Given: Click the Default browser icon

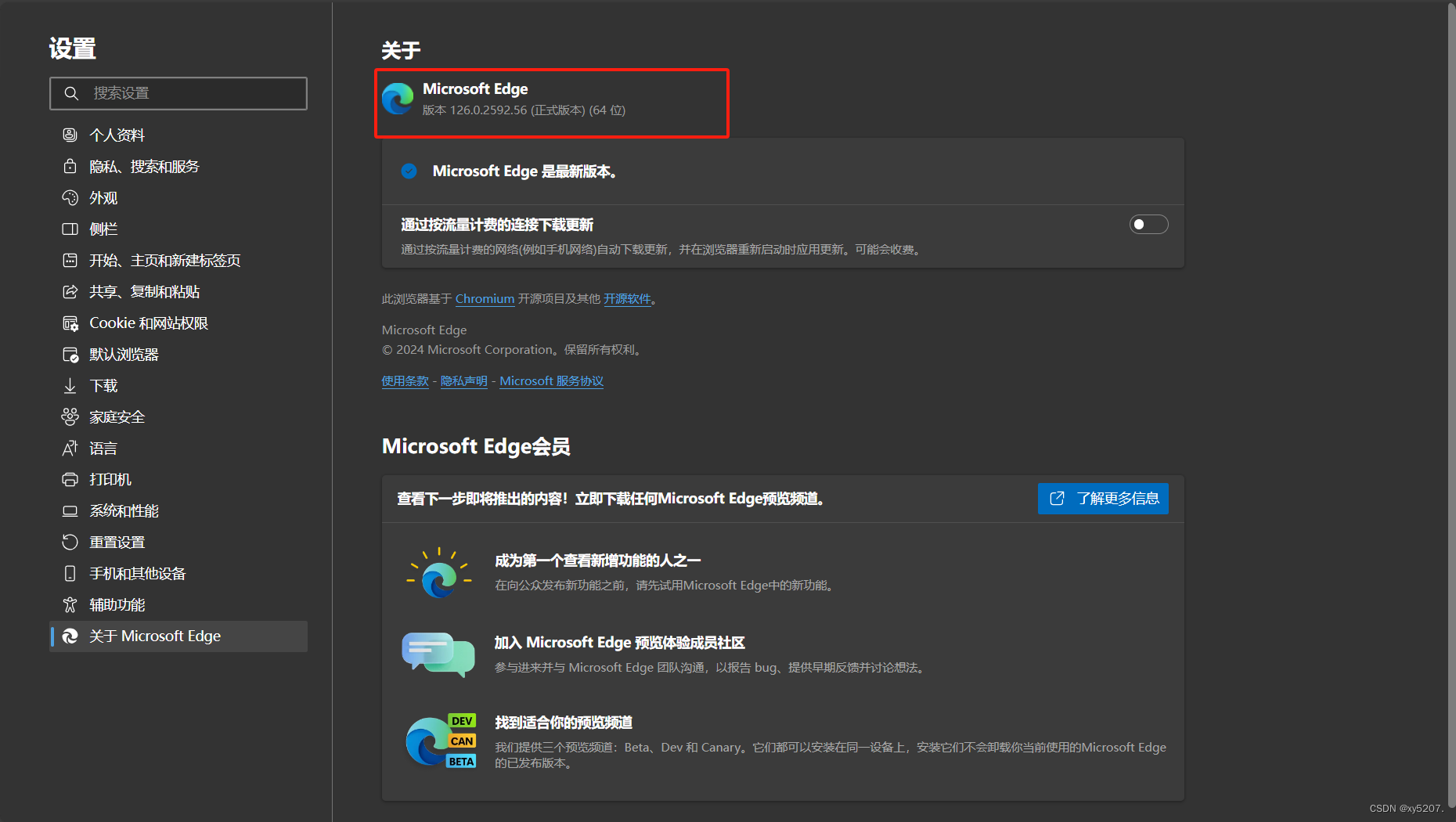Looking at the screenshot, I should tap(70, 354).
